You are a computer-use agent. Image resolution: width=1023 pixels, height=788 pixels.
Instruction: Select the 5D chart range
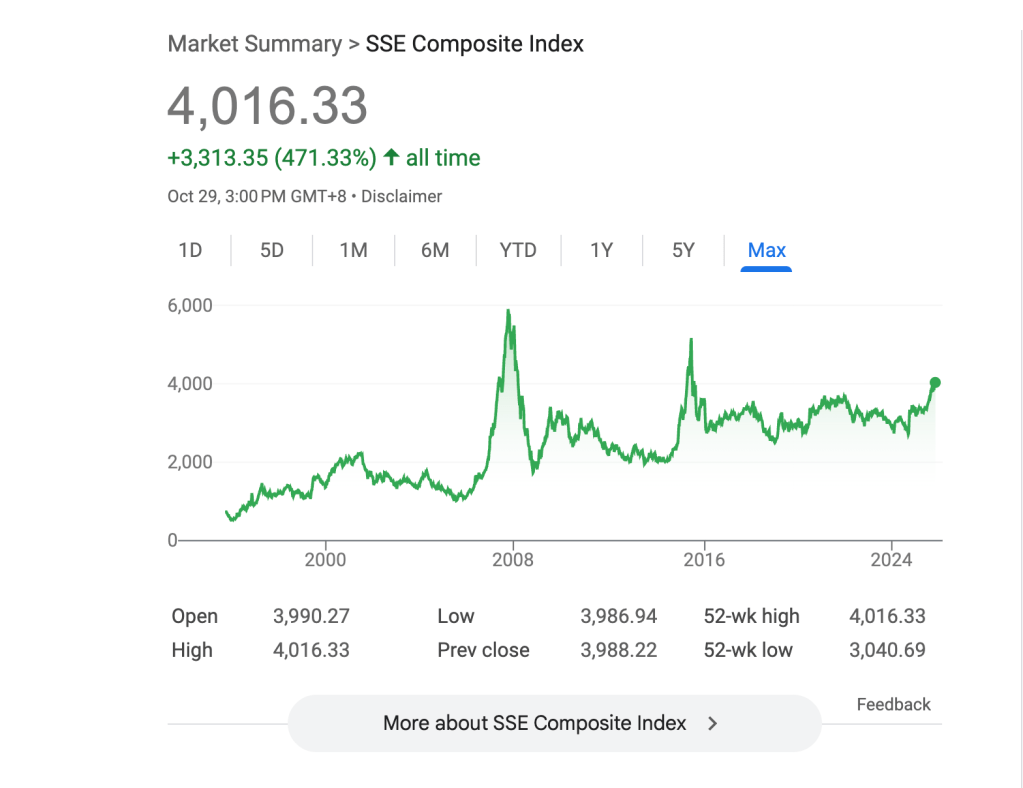pos(272,250)
